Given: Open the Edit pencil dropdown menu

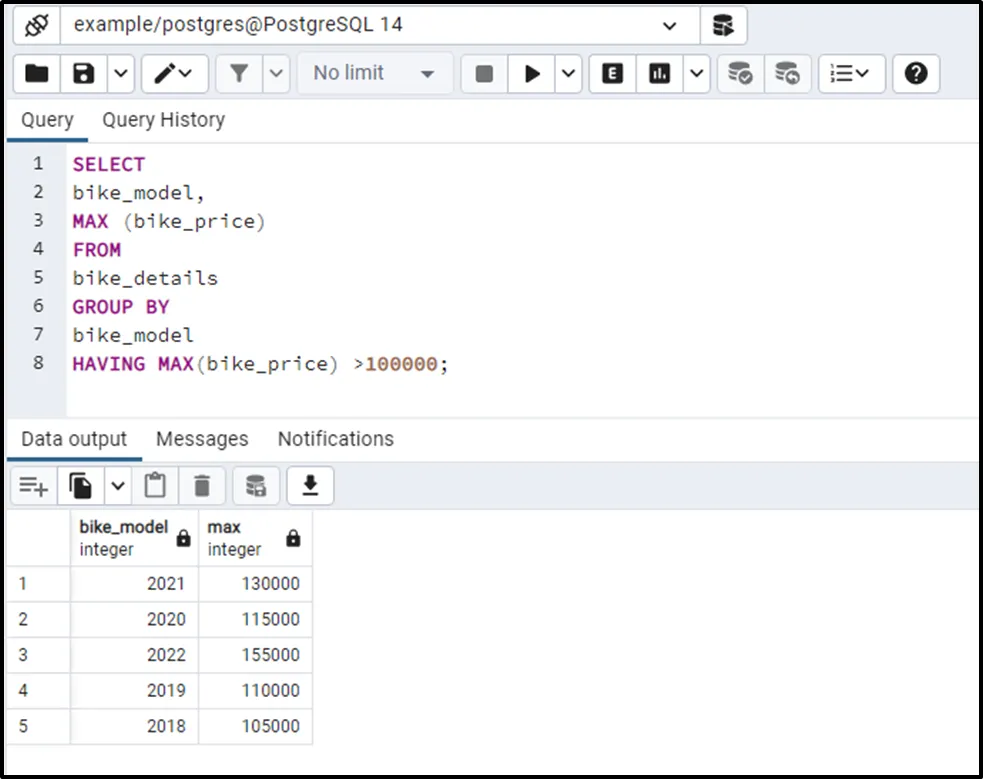Looking at the screenshot, I should (x=174, y=73).
